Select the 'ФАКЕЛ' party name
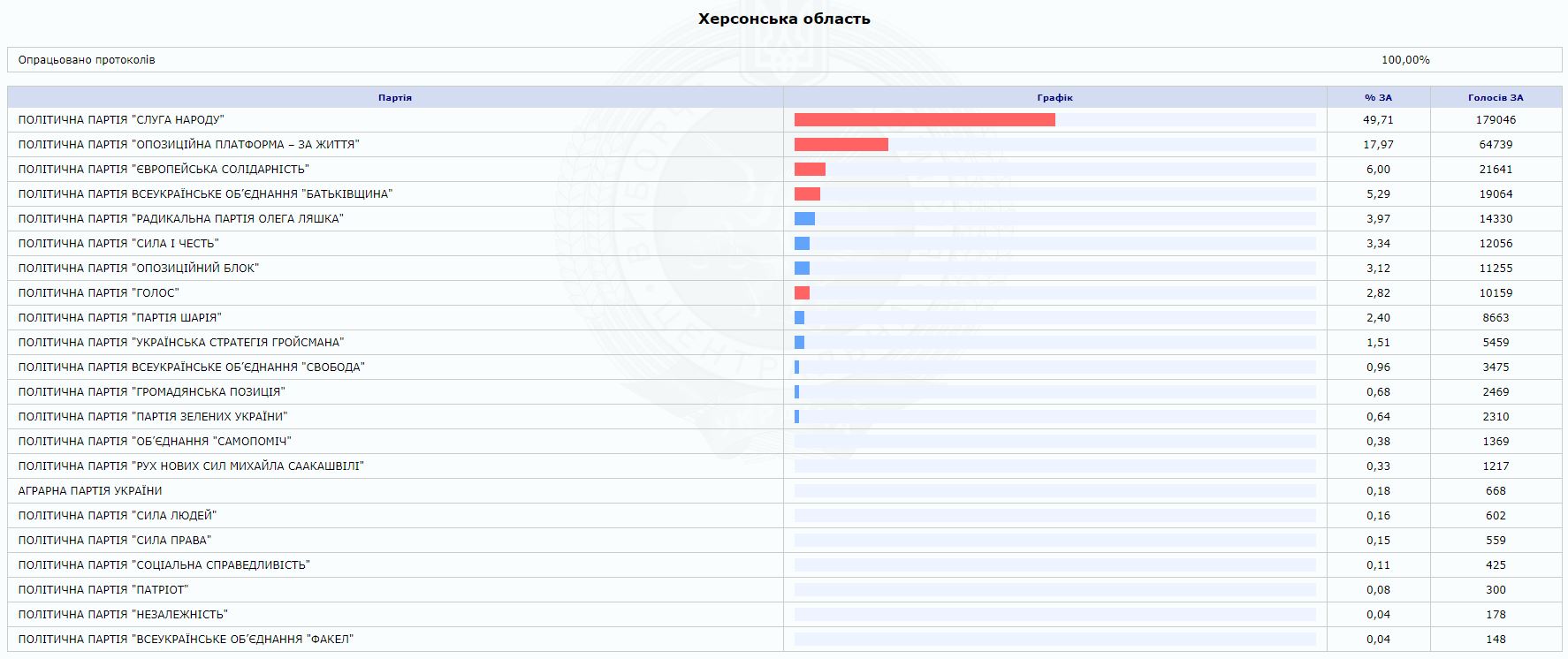The image size is (1568, 659). point(186,640)
